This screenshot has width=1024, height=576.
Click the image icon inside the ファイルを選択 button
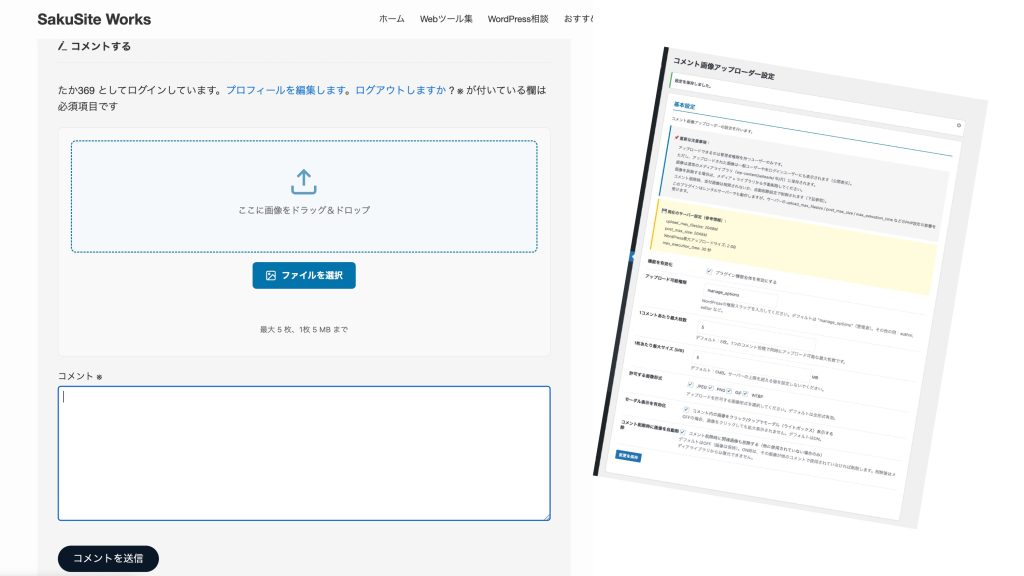pos(269,275)
